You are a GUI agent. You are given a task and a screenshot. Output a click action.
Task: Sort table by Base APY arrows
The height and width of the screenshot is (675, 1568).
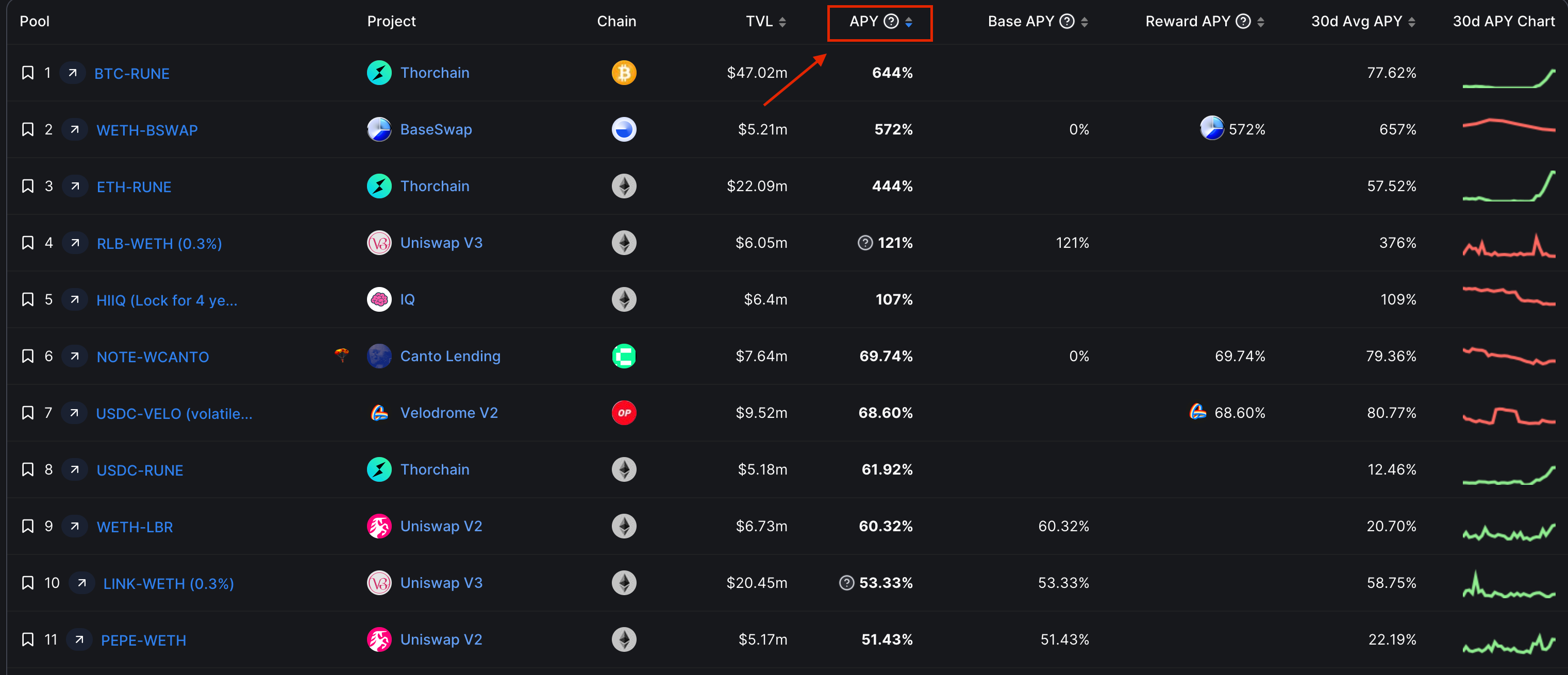(x=1084, y=22)
